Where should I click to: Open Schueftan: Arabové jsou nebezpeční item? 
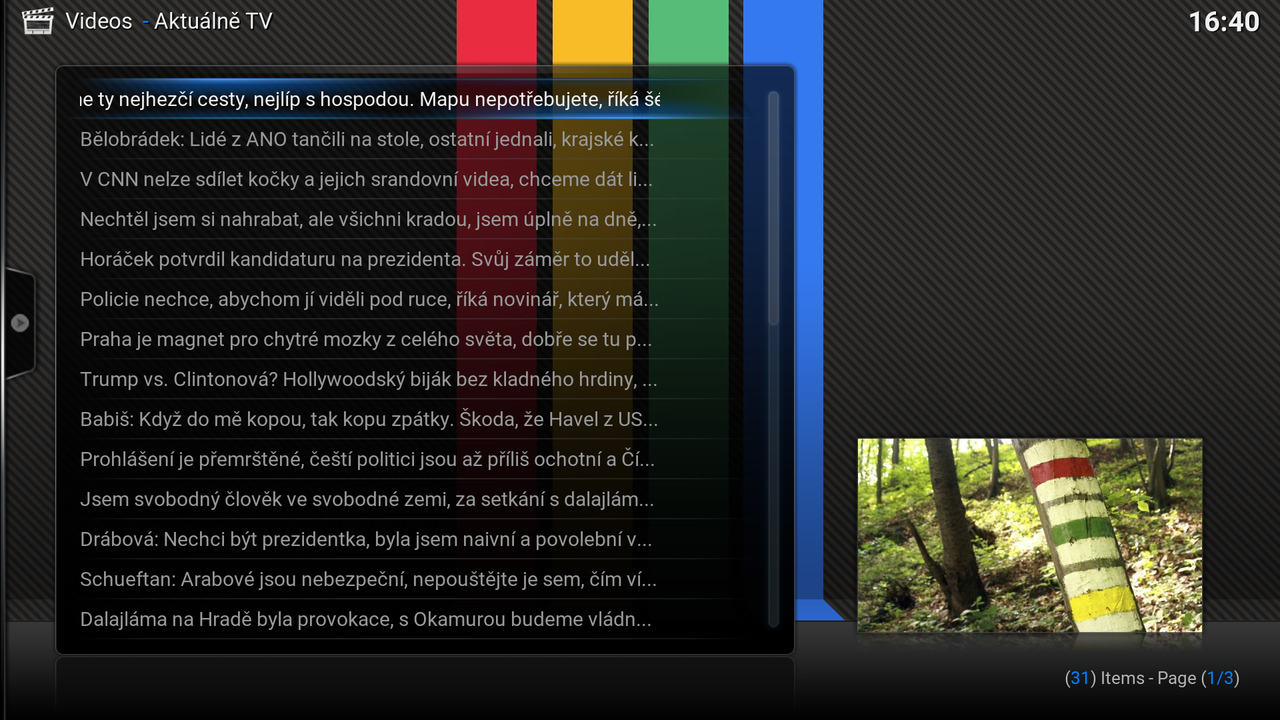pyautogui.click(x=366, y=580)
